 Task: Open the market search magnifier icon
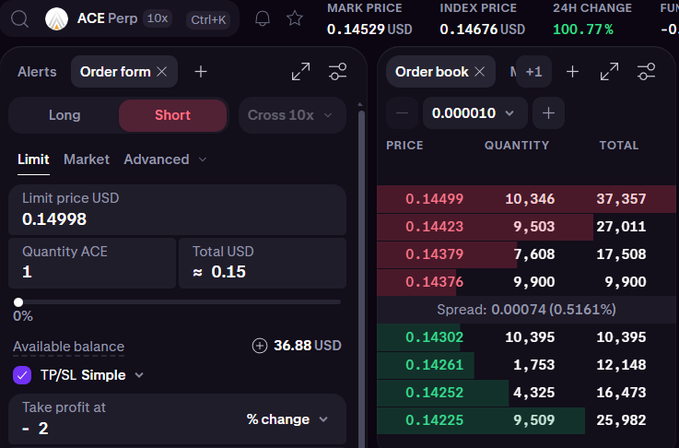(x=19, y=19)
